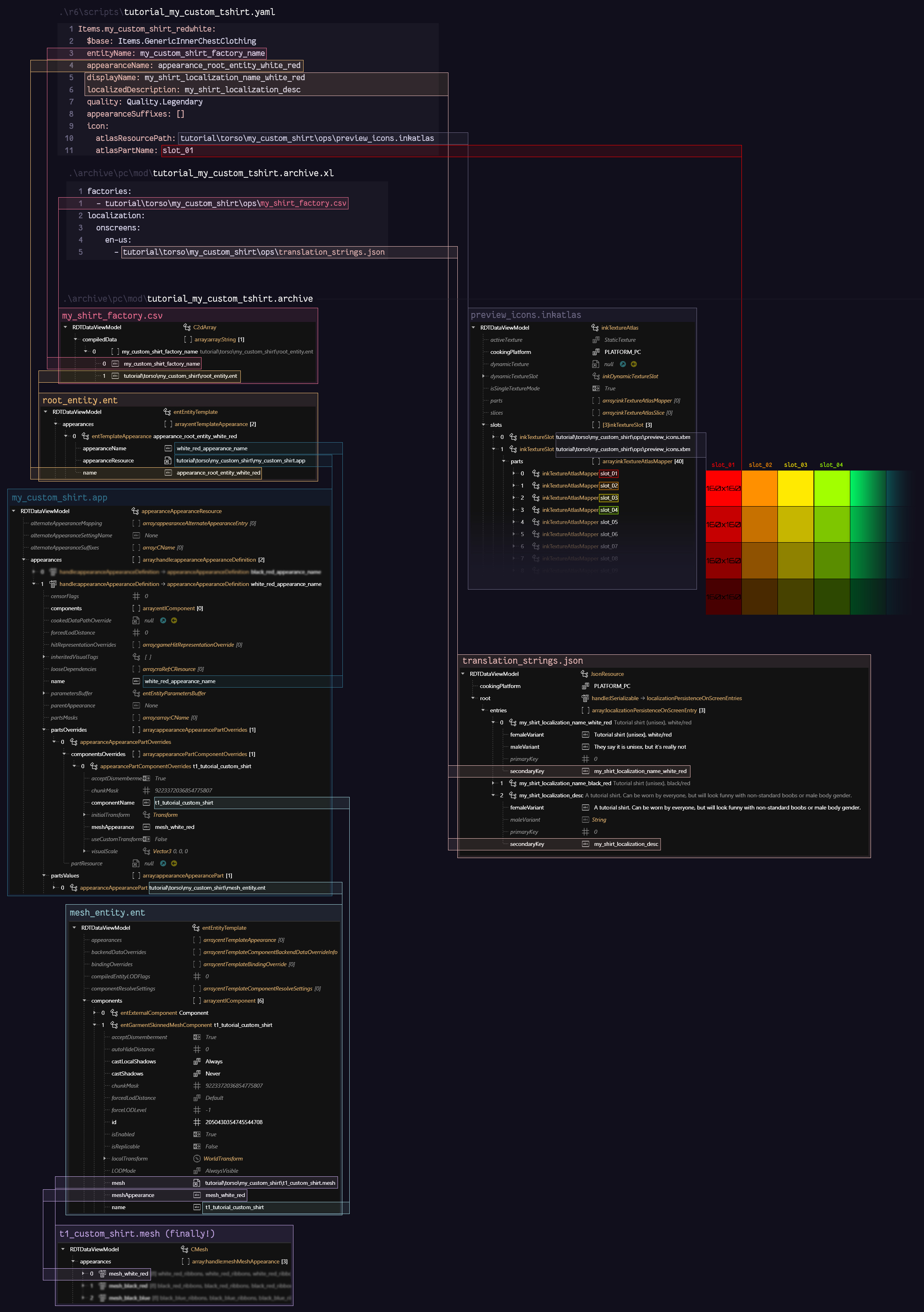The width and height of the screenshot is (924, 1312).
Task: Expand dynamicTextureSlot in preview_icons.inkatlas
Action: coord(483,377)
